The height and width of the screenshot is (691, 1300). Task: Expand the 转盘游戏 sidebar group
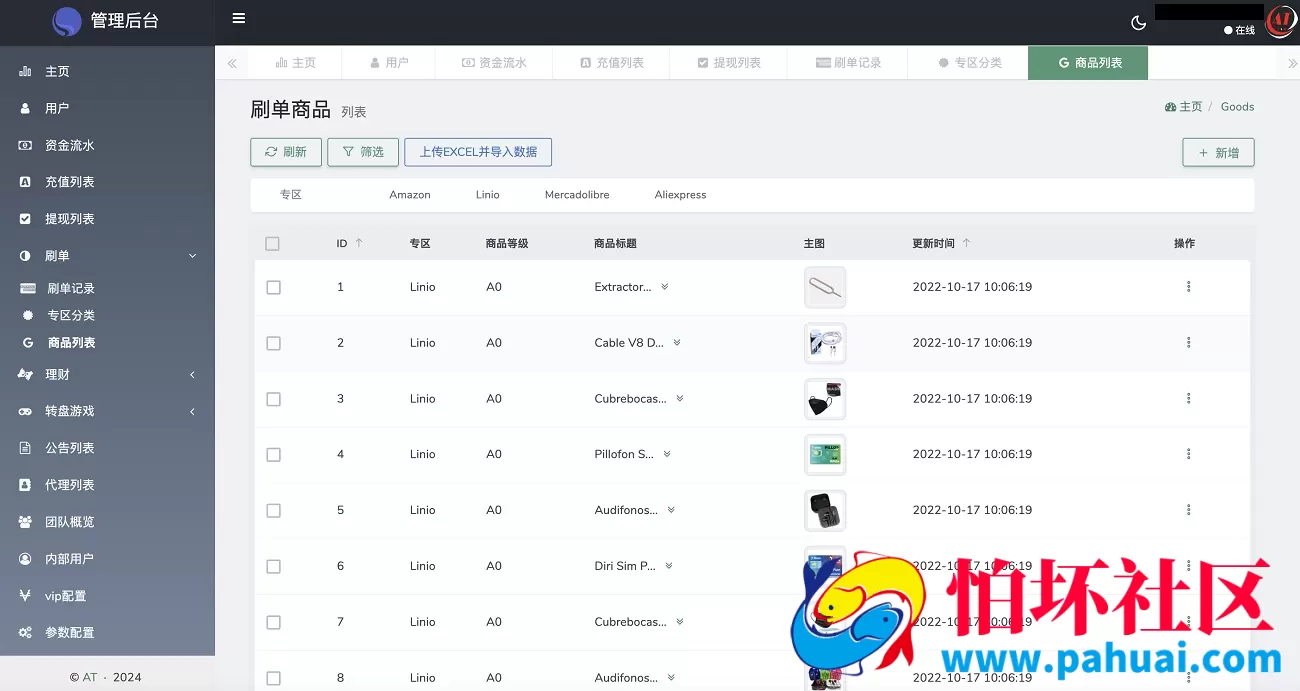point(107,411)
